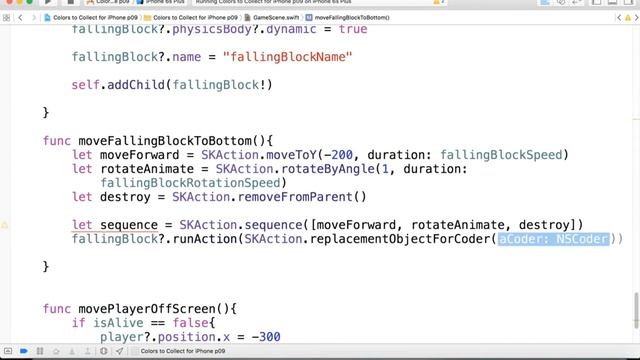Jump to the previous issue arrow
This screenshot has height=360, width=640.
coord(619,18)
